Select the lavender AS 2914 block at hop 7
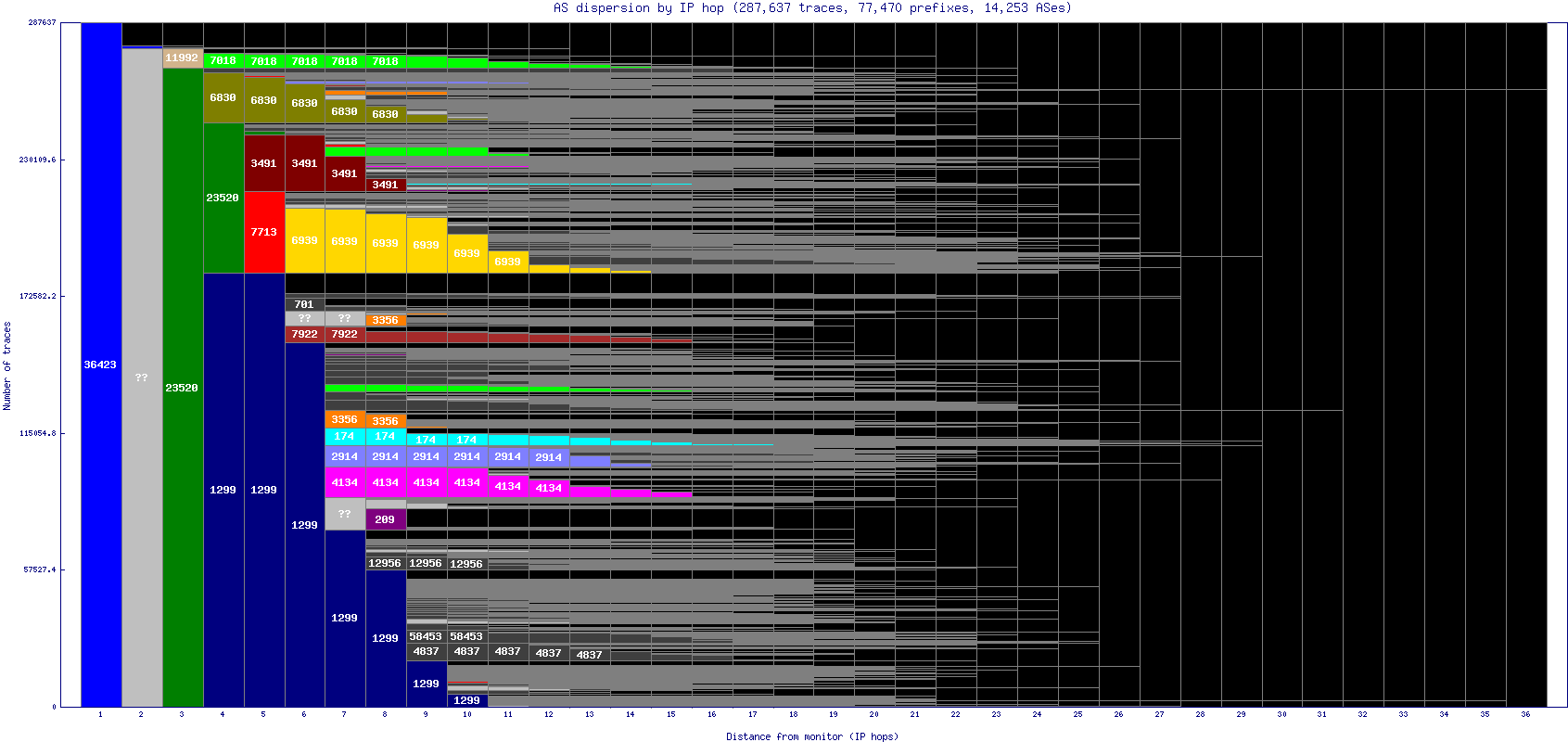1568x742 pixels. 345,456
